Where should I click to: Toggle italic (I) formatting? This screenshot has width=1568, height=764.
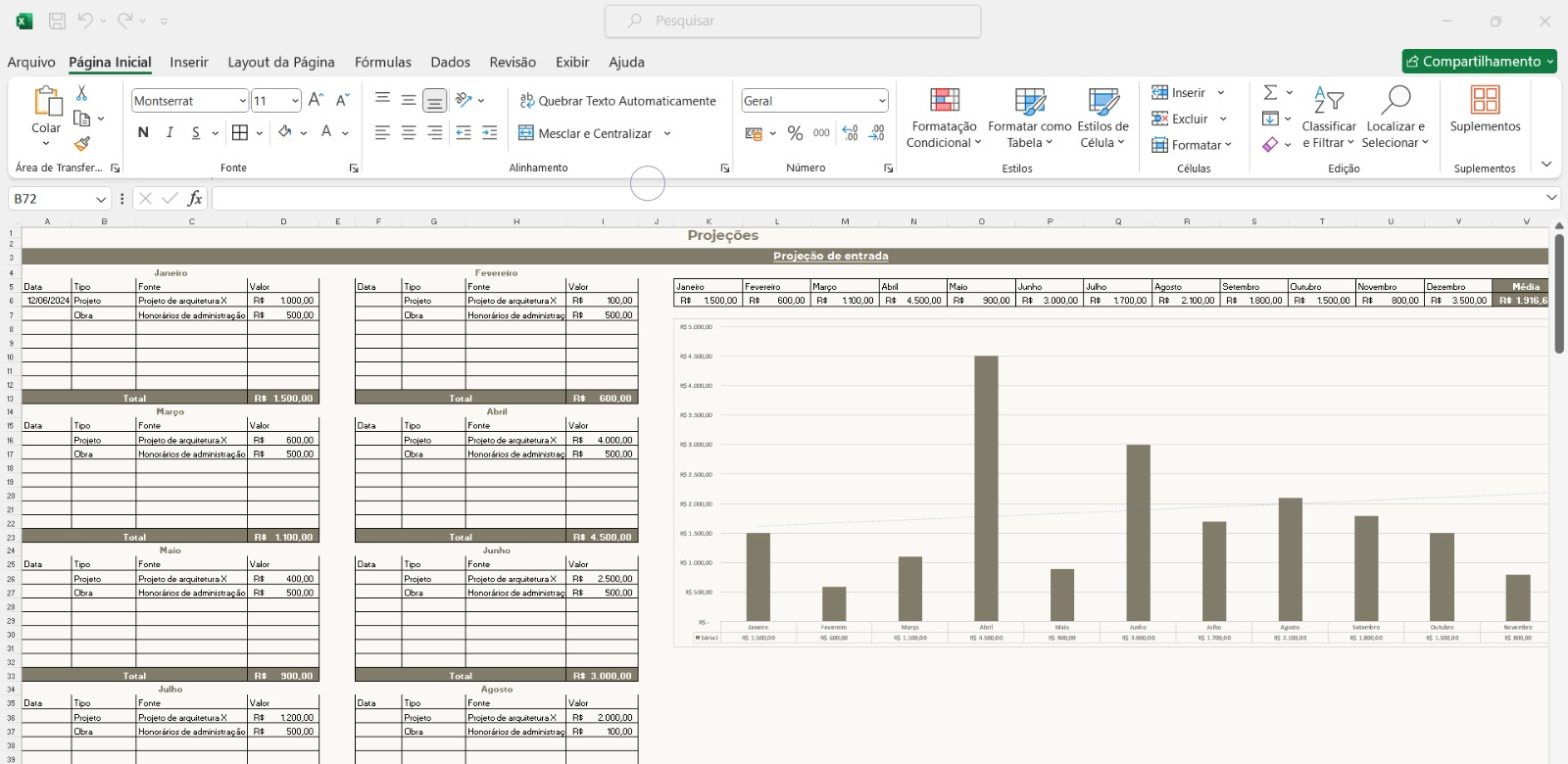170,132
